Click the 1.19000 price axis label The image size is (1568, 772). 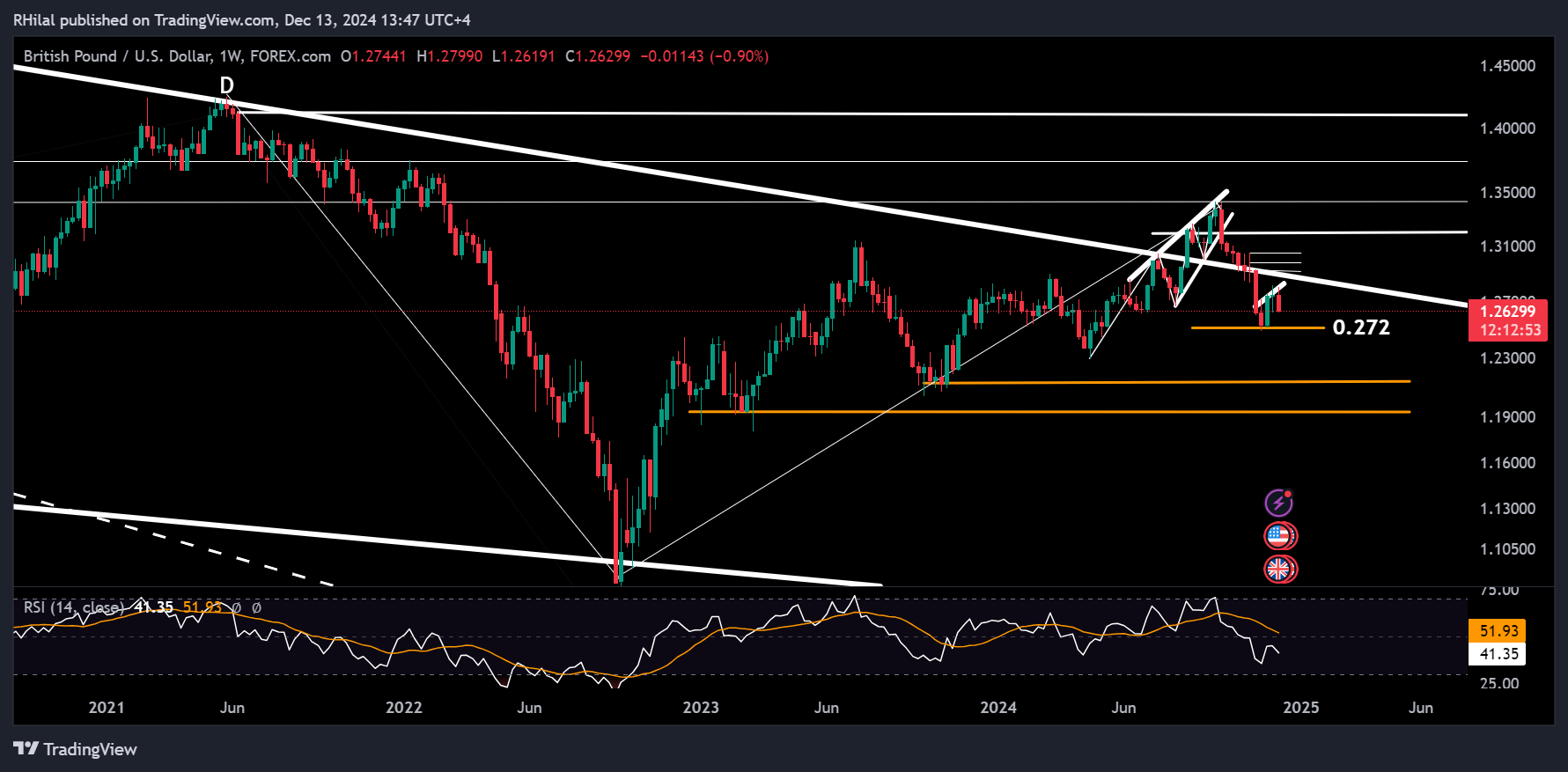pos(1507,417)
